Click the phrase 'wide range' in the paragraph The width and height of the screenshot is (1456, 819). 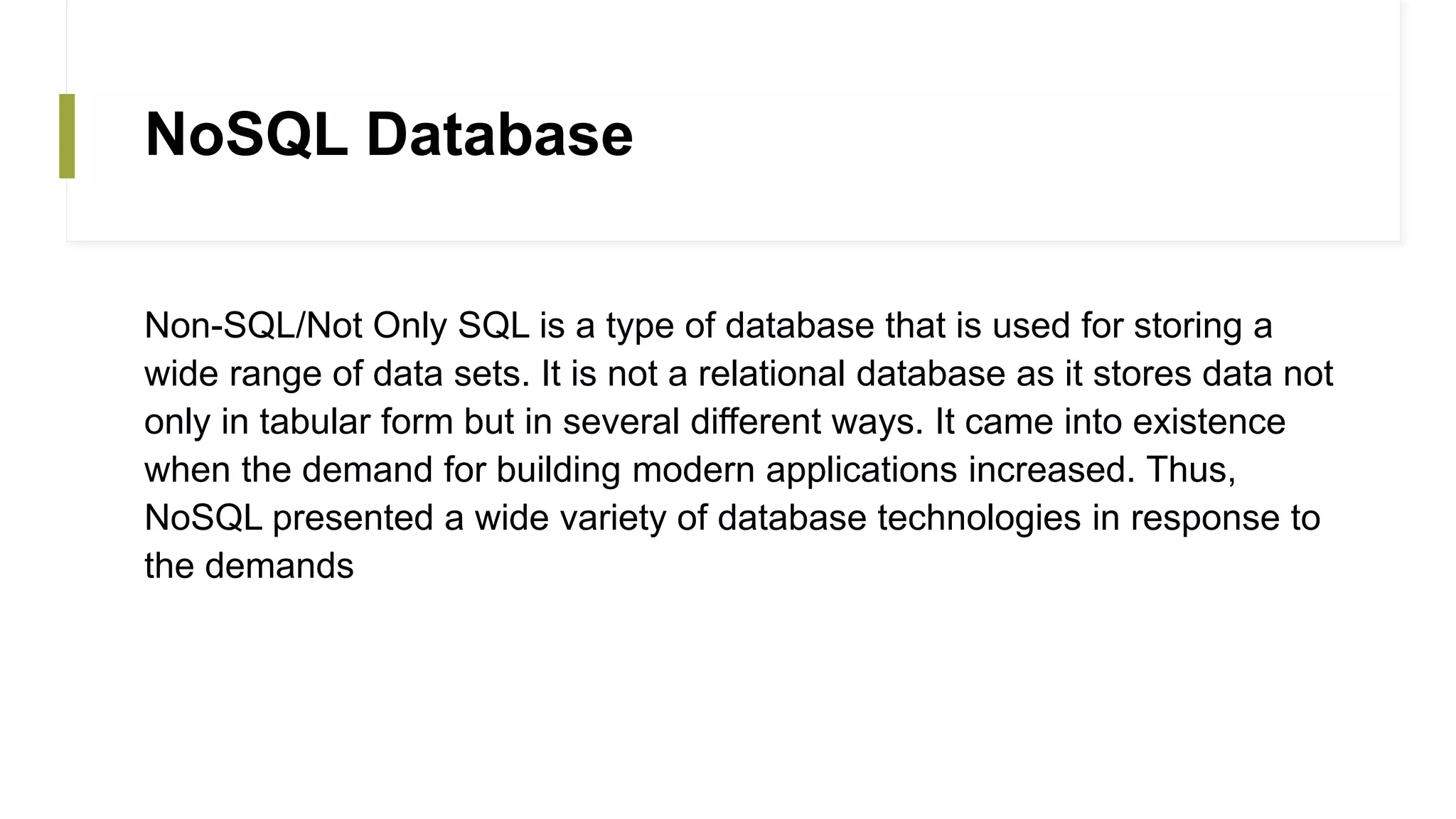coord(233,375)
